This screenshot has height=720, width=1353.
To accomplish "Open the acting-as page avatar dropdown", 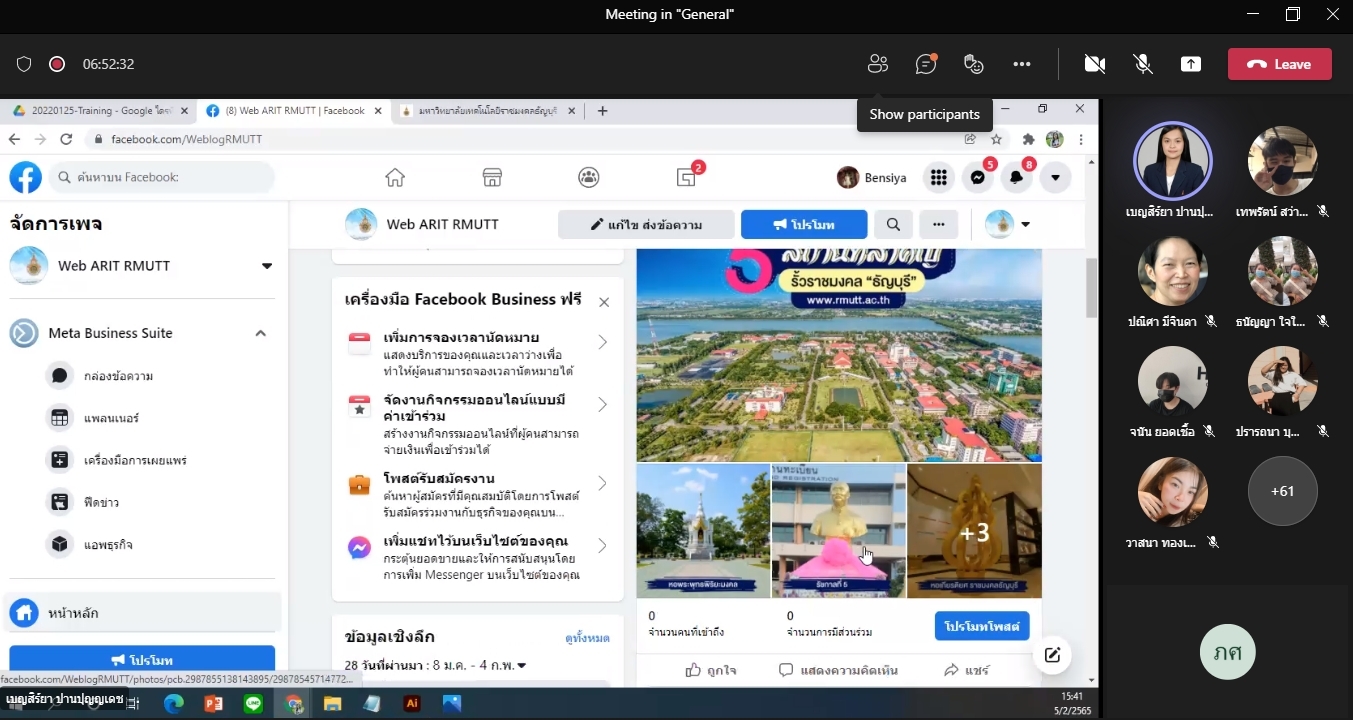I will pos(1007,225).
